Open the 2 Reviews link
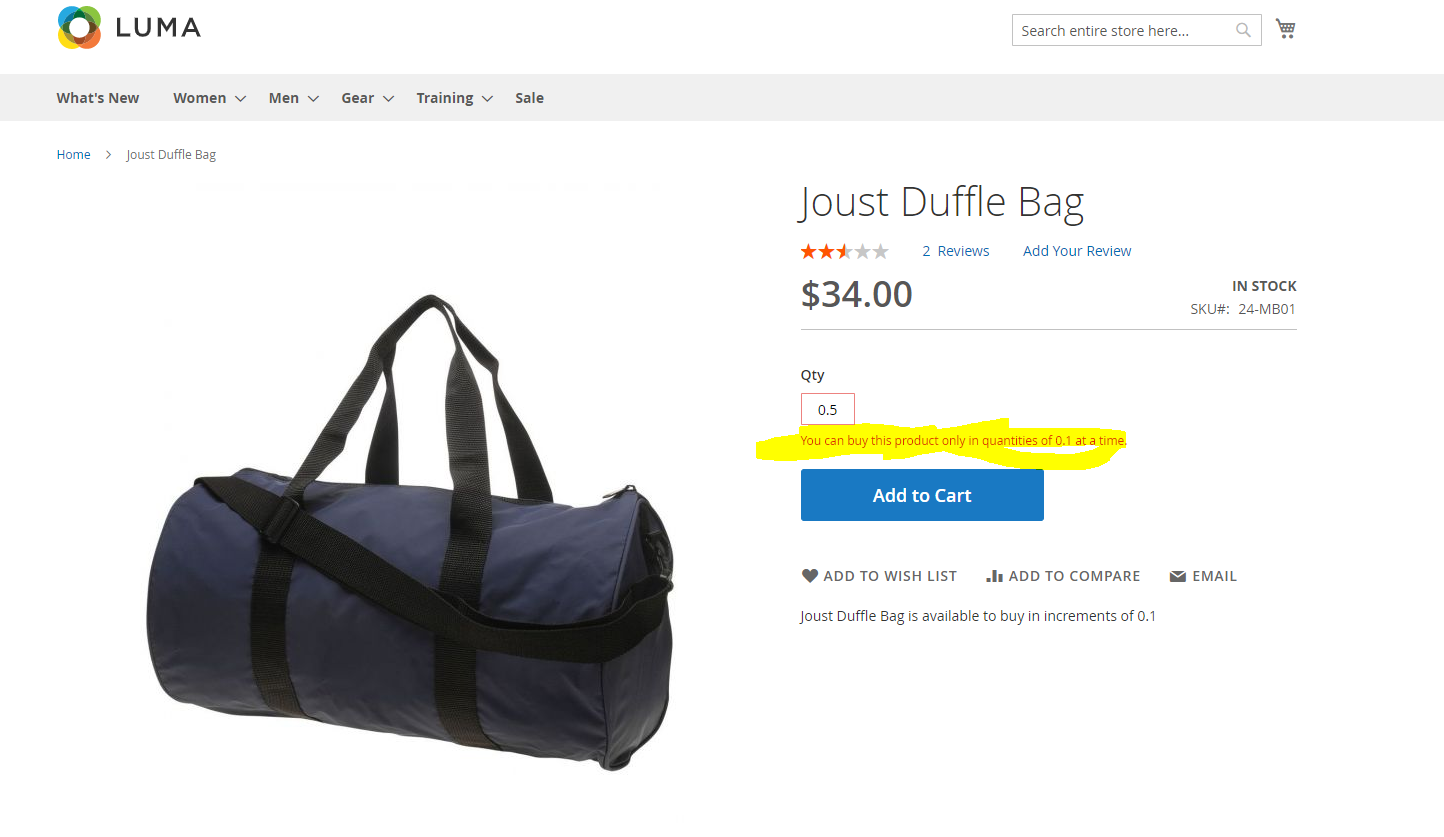This screenshot has width=1444, height=837. (956, 251)
